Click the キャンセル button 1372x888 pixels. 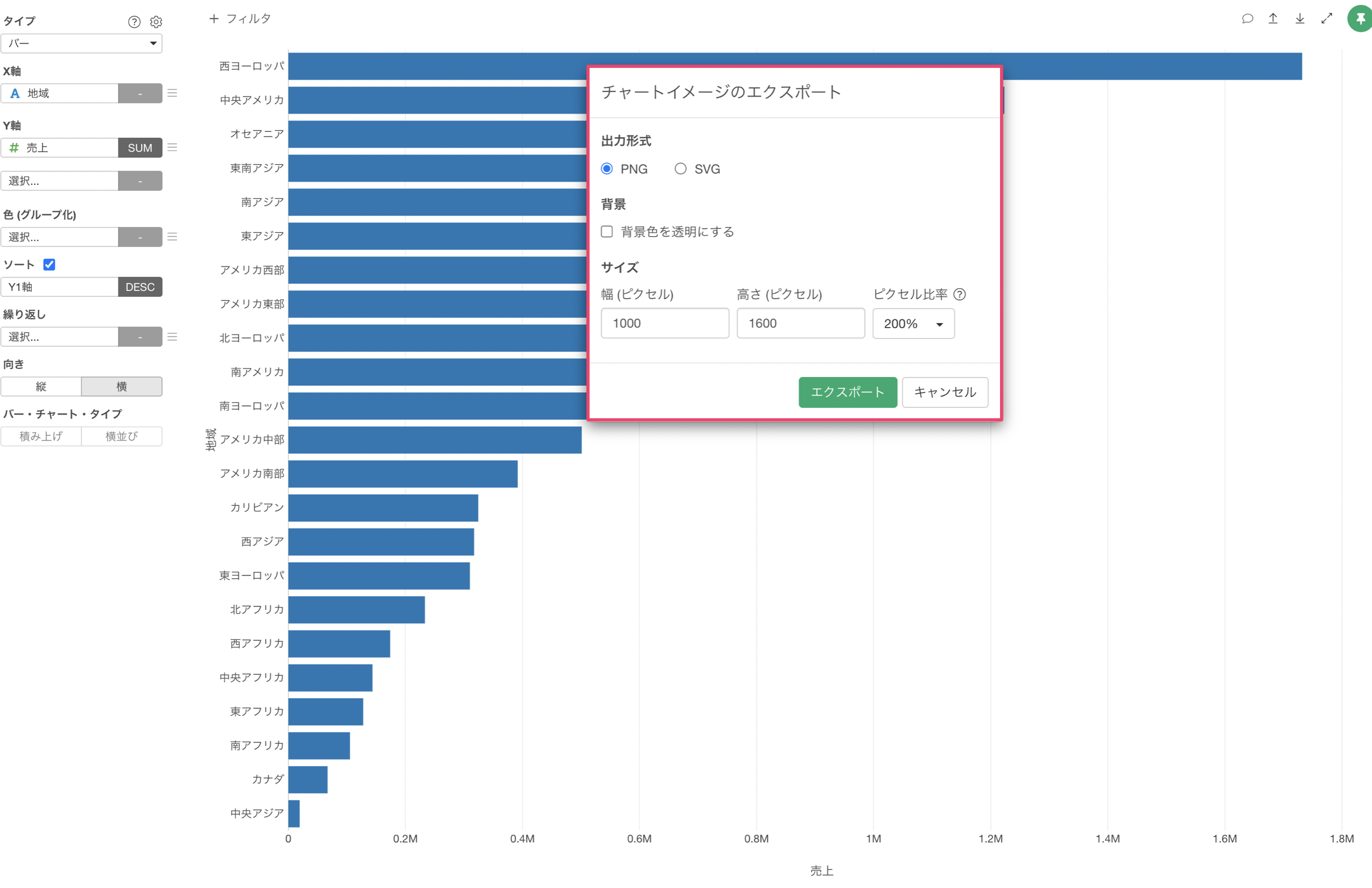tap(945, 392)
